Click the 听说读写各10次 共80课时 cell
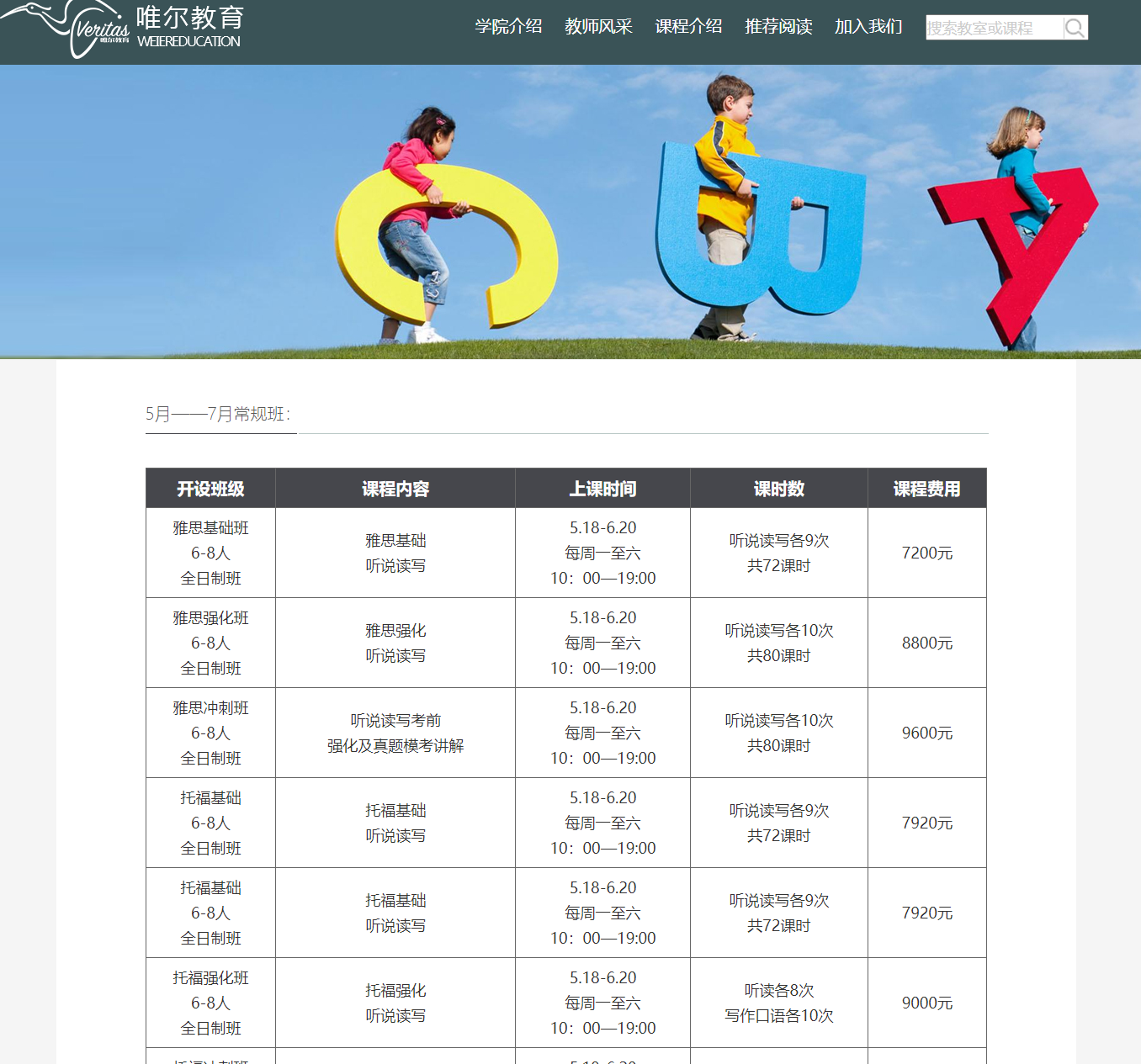1141x1064 pixels. point(778,643)
